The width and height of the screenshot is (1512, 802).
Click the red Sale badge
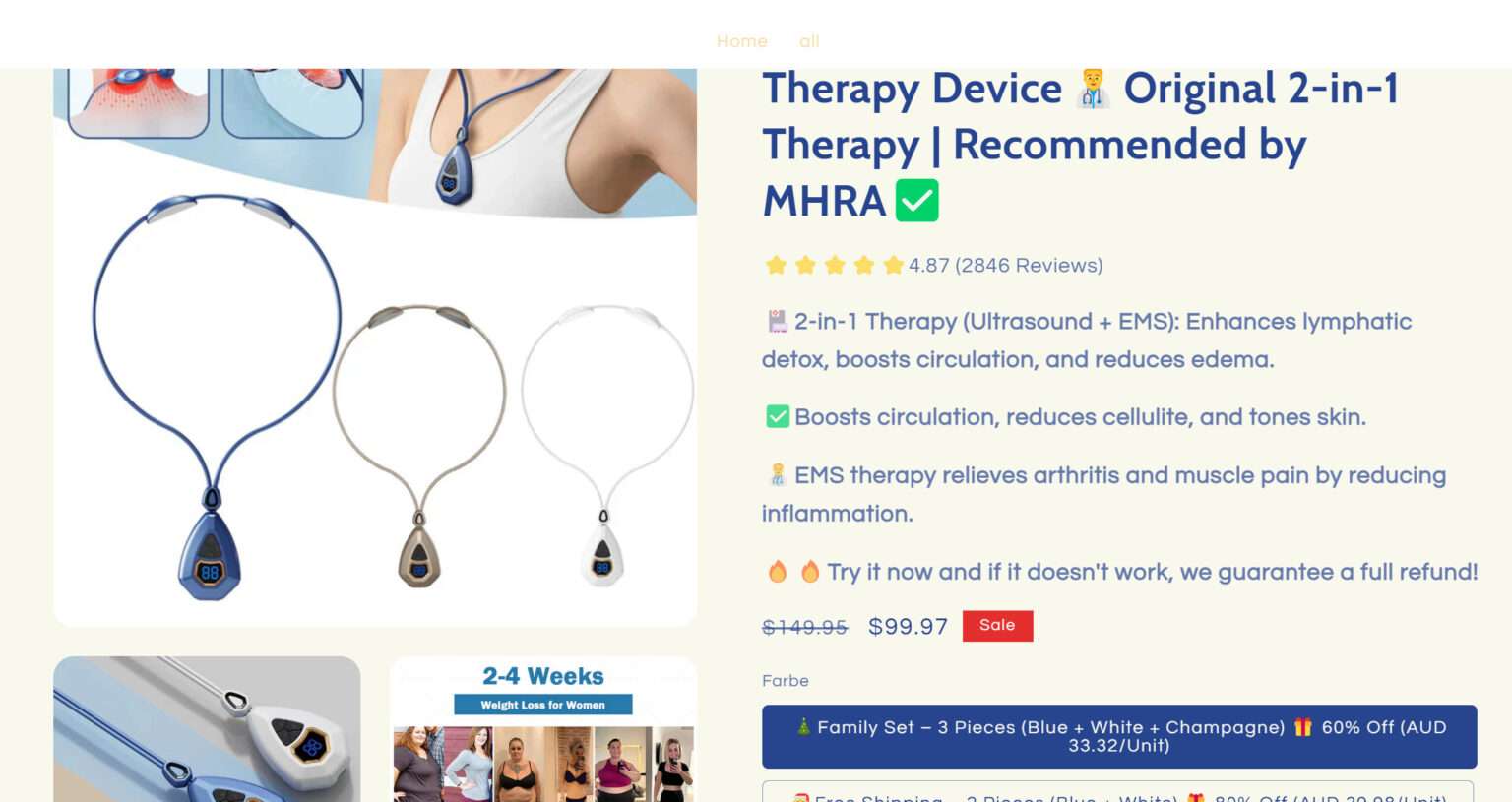point(997,626)
